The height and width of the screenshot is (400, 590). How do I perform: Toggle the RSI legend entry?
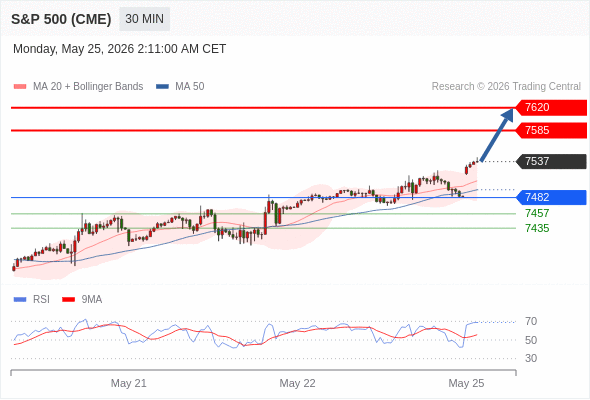tap(32, 300)
